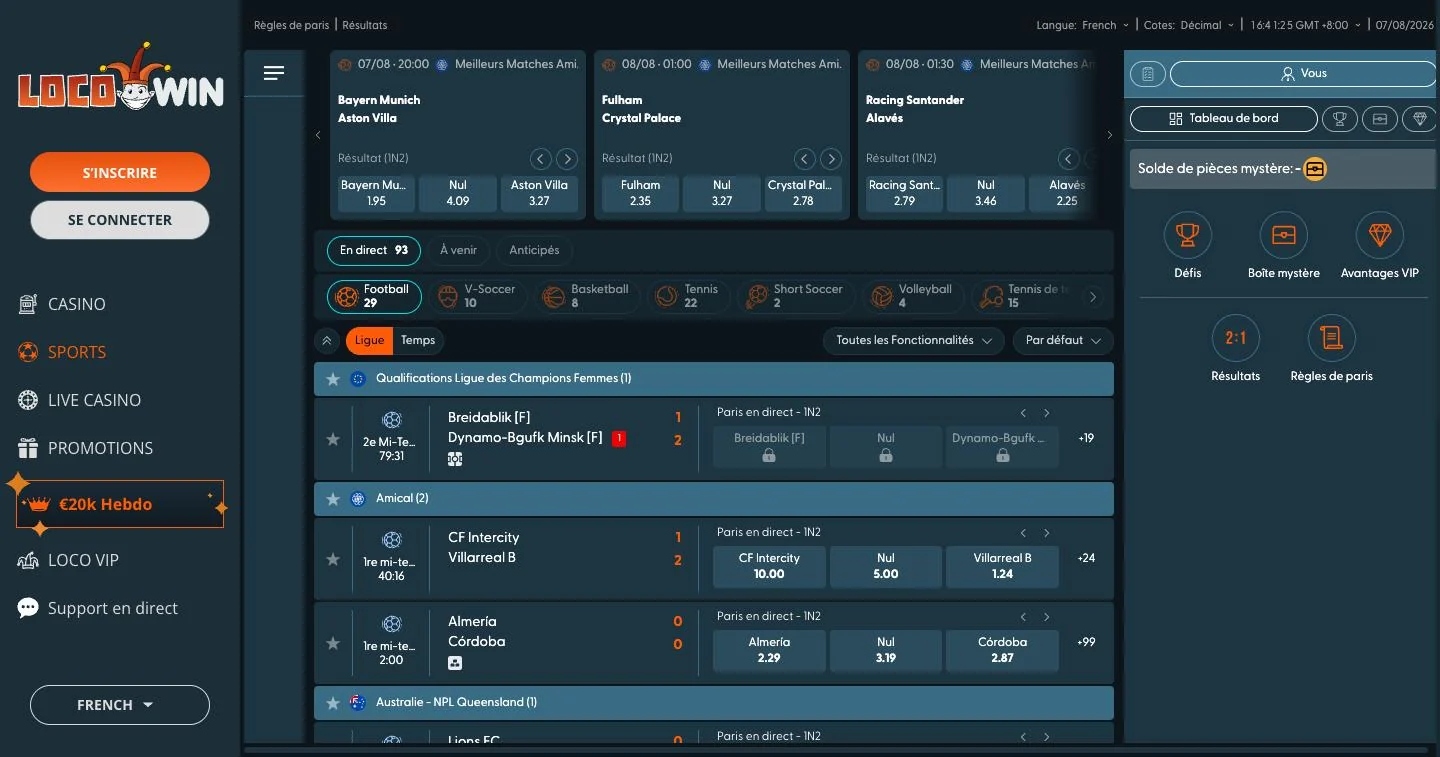Viewport: 1440px width, 757px height.
Task: Show more sports with the right arrow
Action: pos(1093,297)
